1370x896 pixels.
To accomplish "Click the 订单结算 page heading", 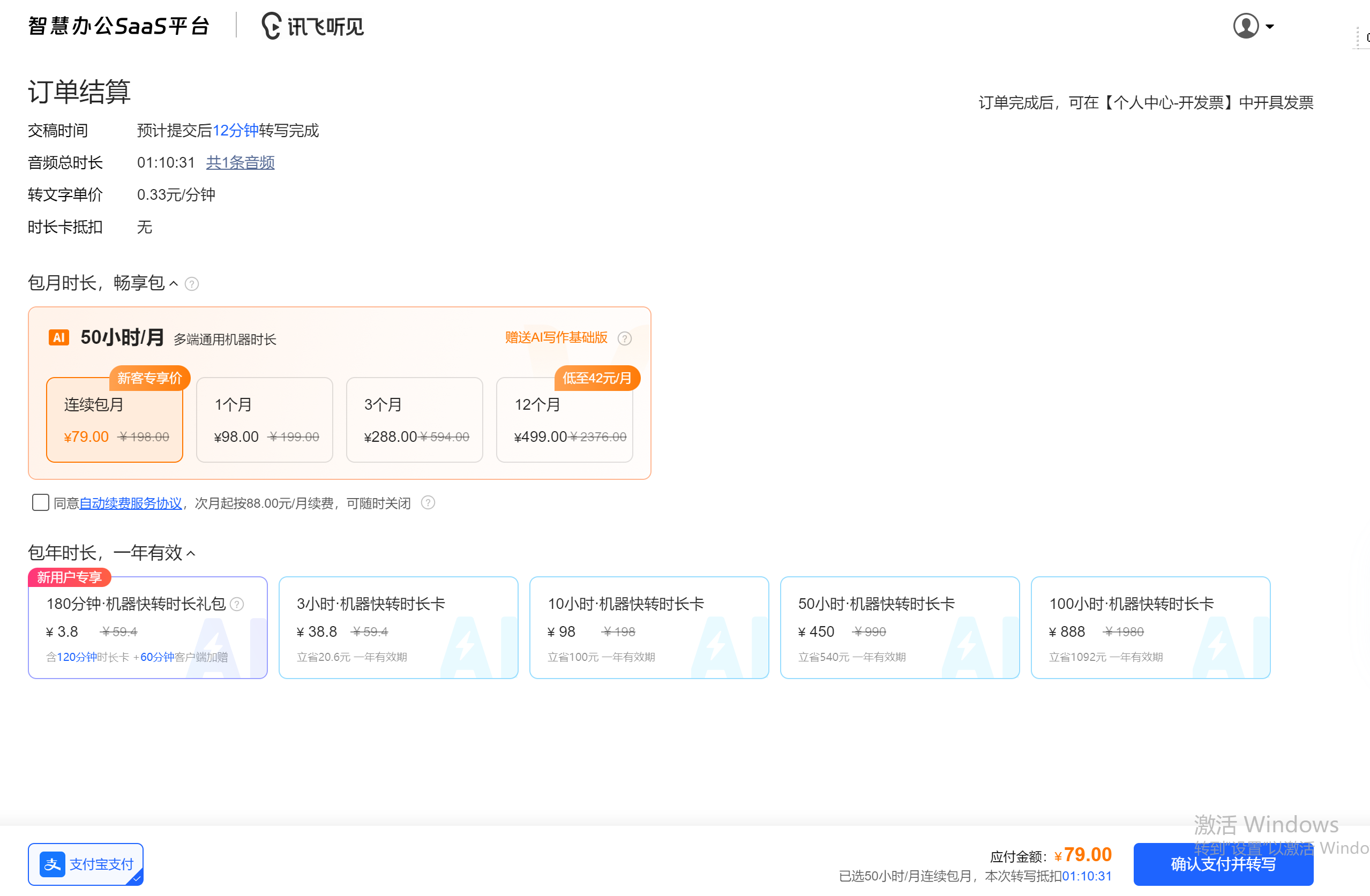I will click(x=79, y=92).
